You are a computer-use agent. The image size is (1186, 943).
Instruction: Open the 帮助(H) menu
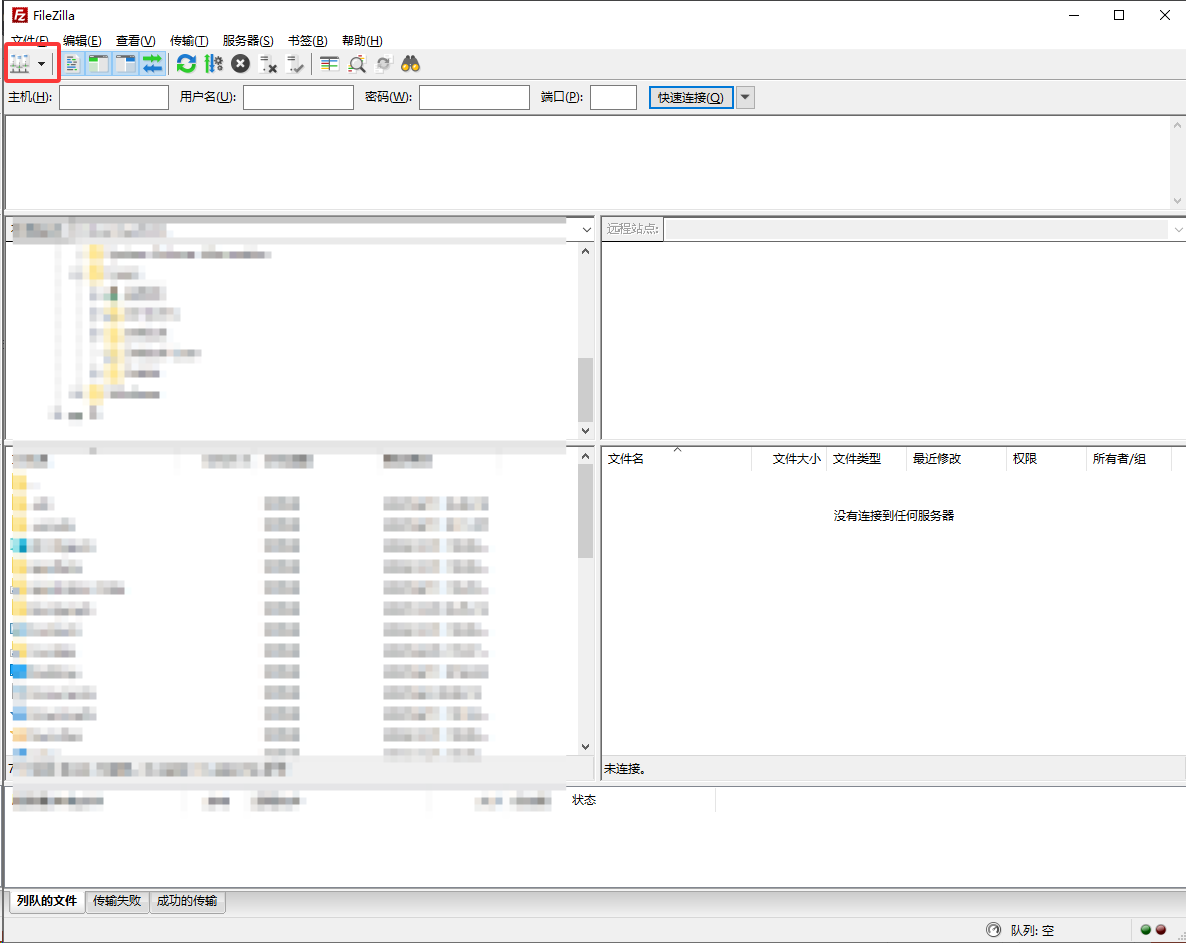(362, 41)
